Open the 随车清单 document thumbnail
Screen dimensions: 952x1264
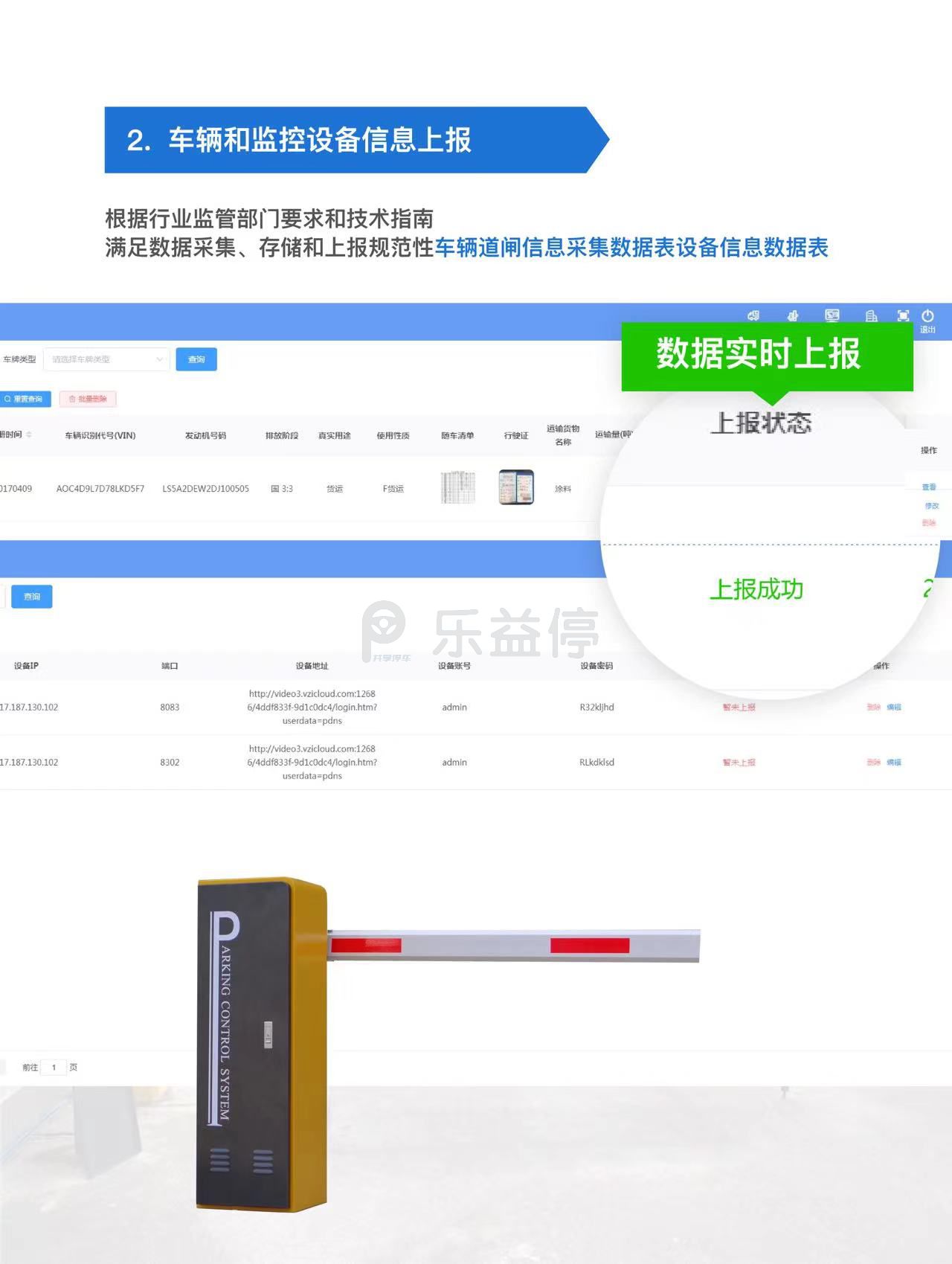[x=457, y=488]
